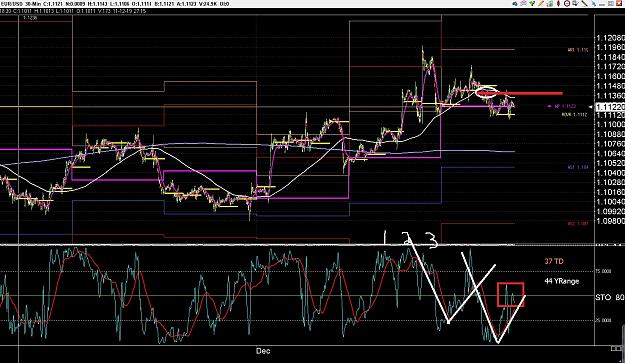Click the 1.1184 price axis label
This screenshot has height=363, width=625.
[610, 57]
